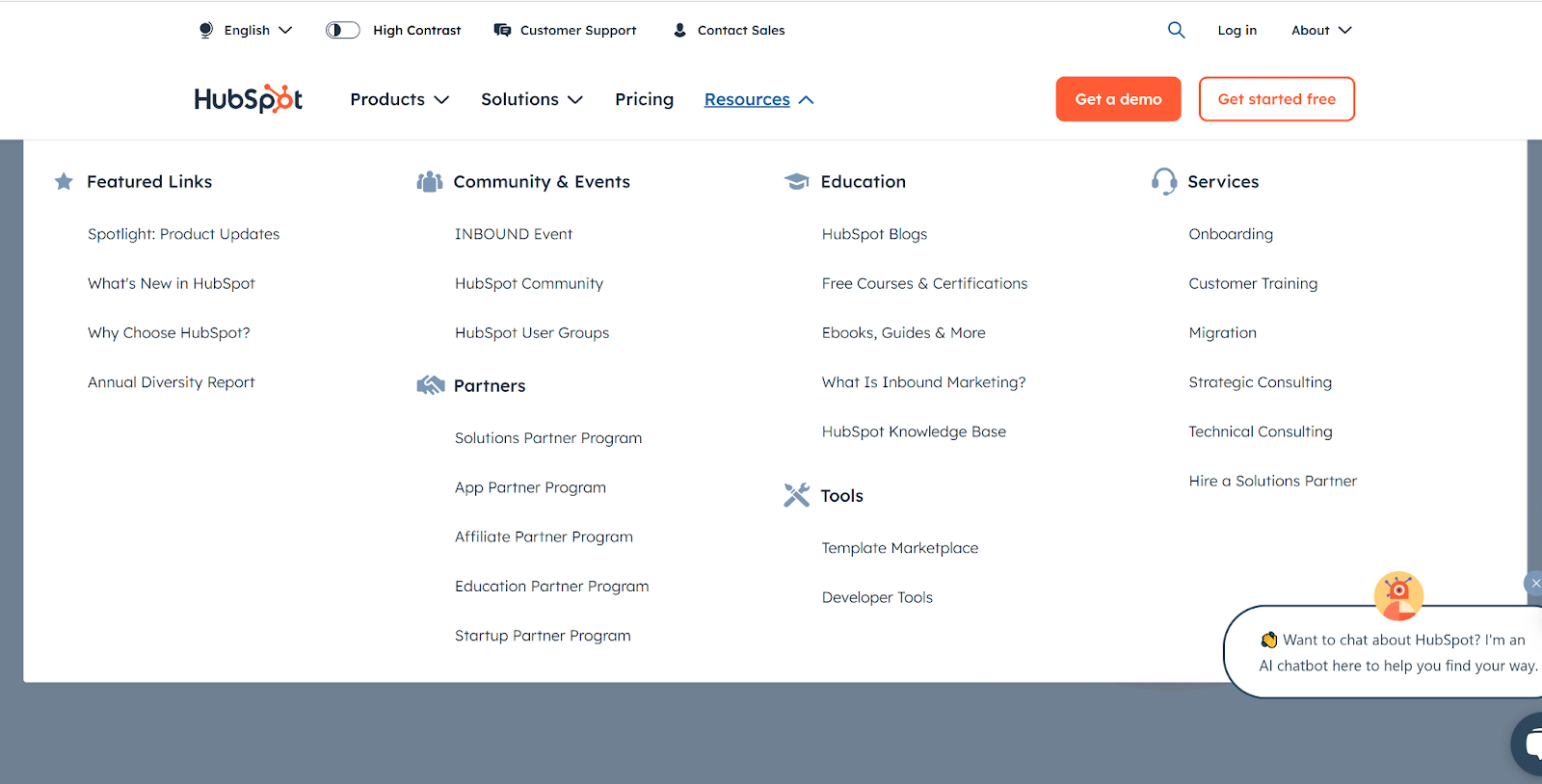Click Get started free button
Image resolution: width=1542 pixels, height=784 pixels.
click(x=1277, y=99)
